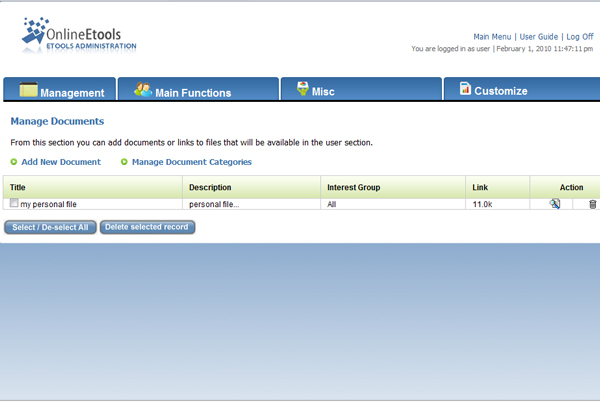The image size is (600, 402).
Task: Click the Customize tab chart icon
Action: [465, 88]
